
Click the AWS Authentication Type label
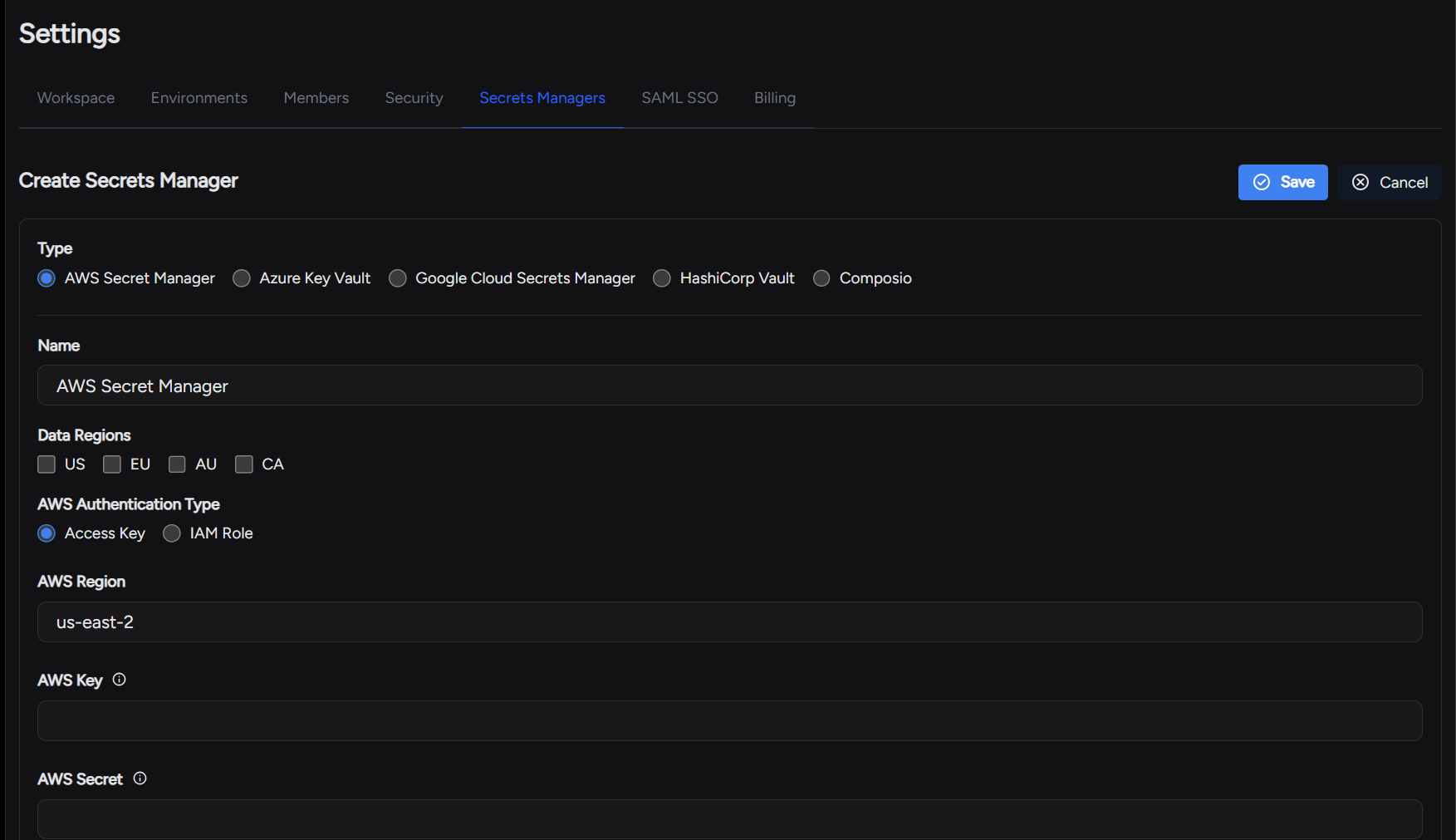[129, 504]
